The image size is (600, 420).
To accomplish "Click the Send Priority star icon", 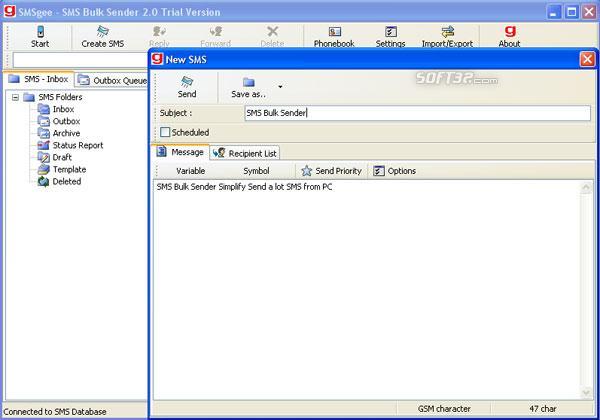I will click(x=307, y=171).
